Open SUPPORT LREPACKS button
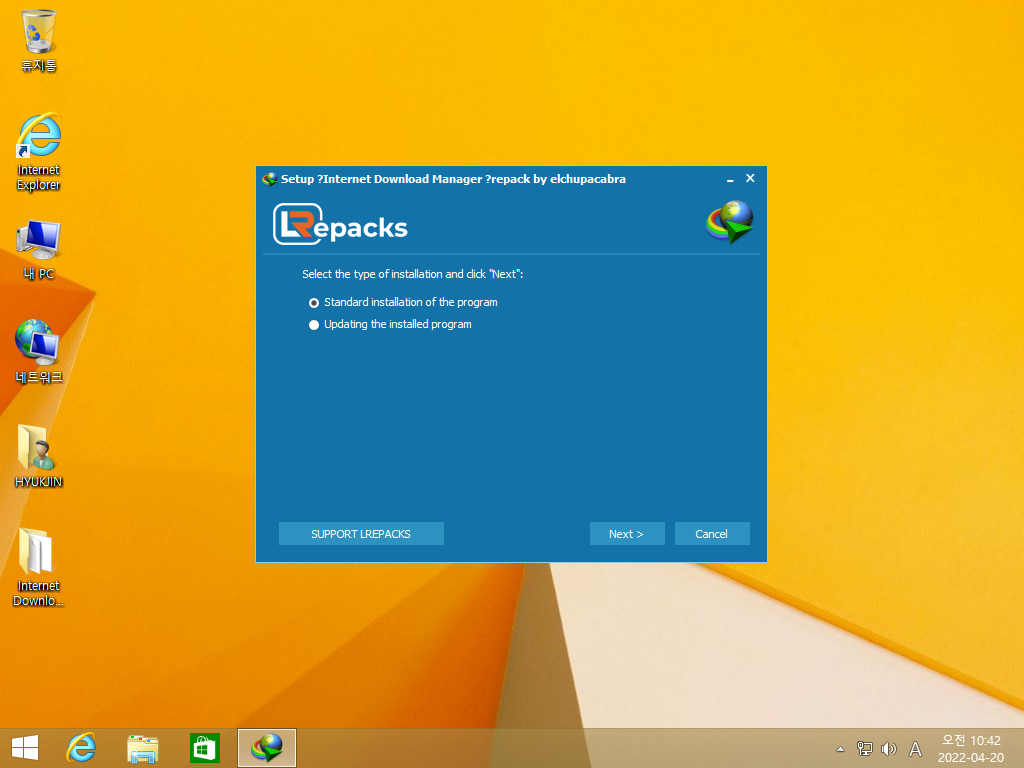The height and width of the screenshot is (768, 1024). (361, 534)
